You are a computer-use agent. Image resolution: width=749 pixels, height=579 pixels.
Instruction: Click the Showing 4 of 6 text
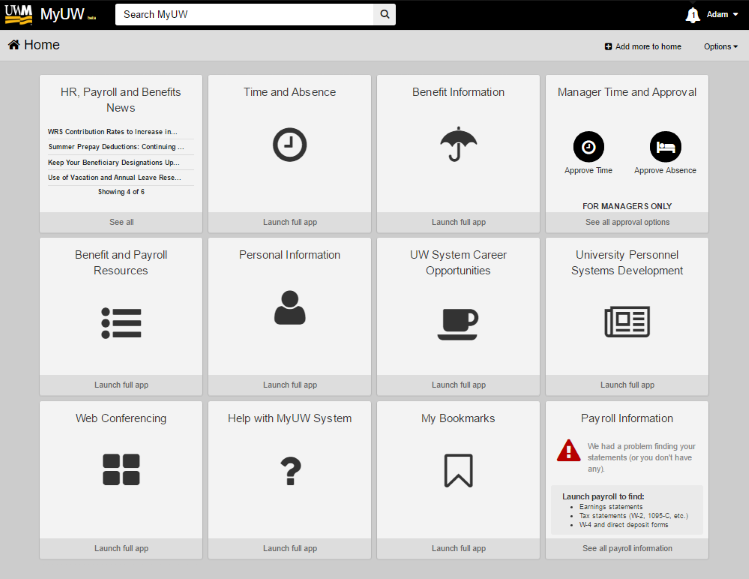121,192
